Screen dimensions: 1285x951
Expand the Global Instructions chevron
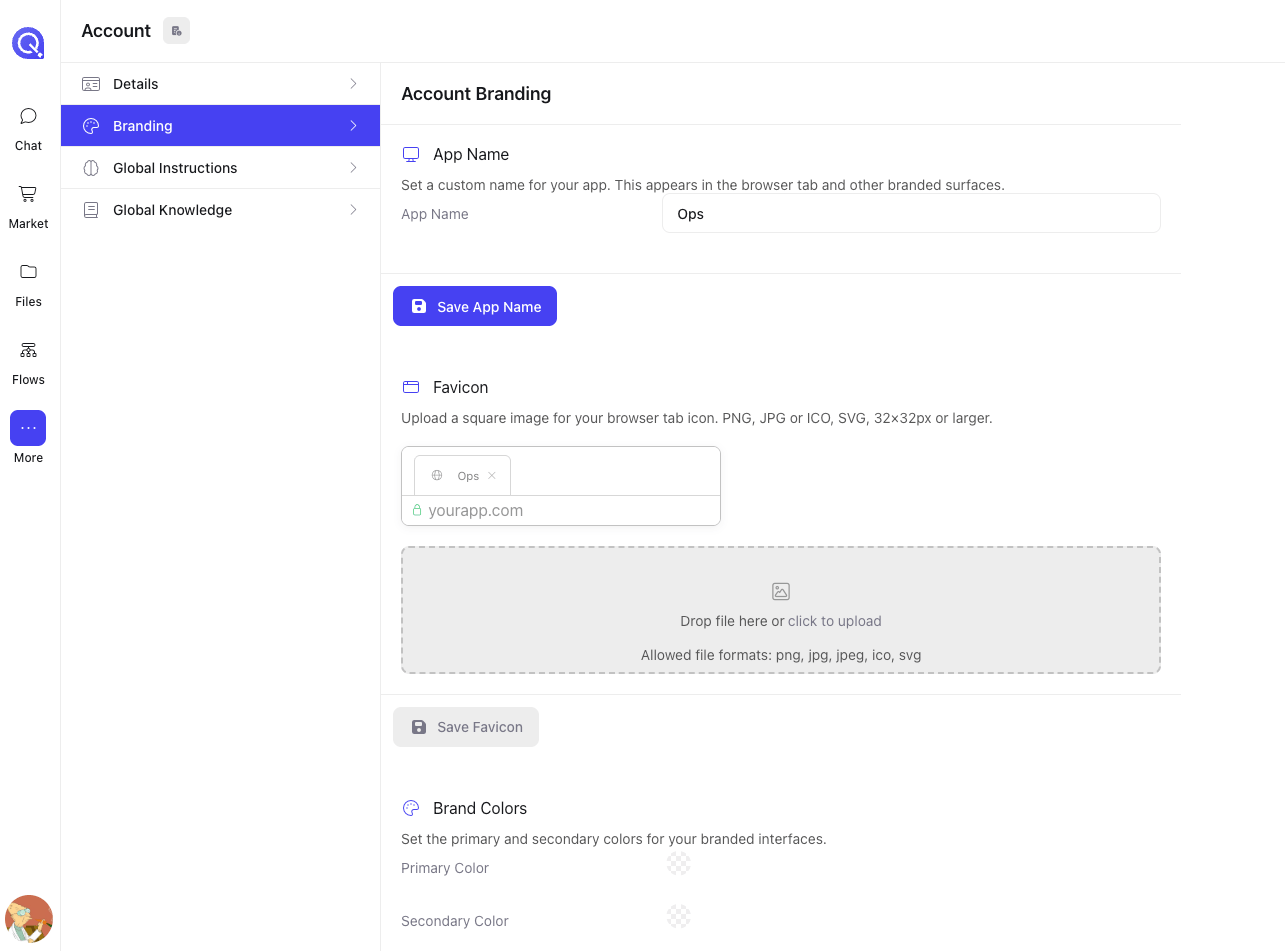(353, 168)
